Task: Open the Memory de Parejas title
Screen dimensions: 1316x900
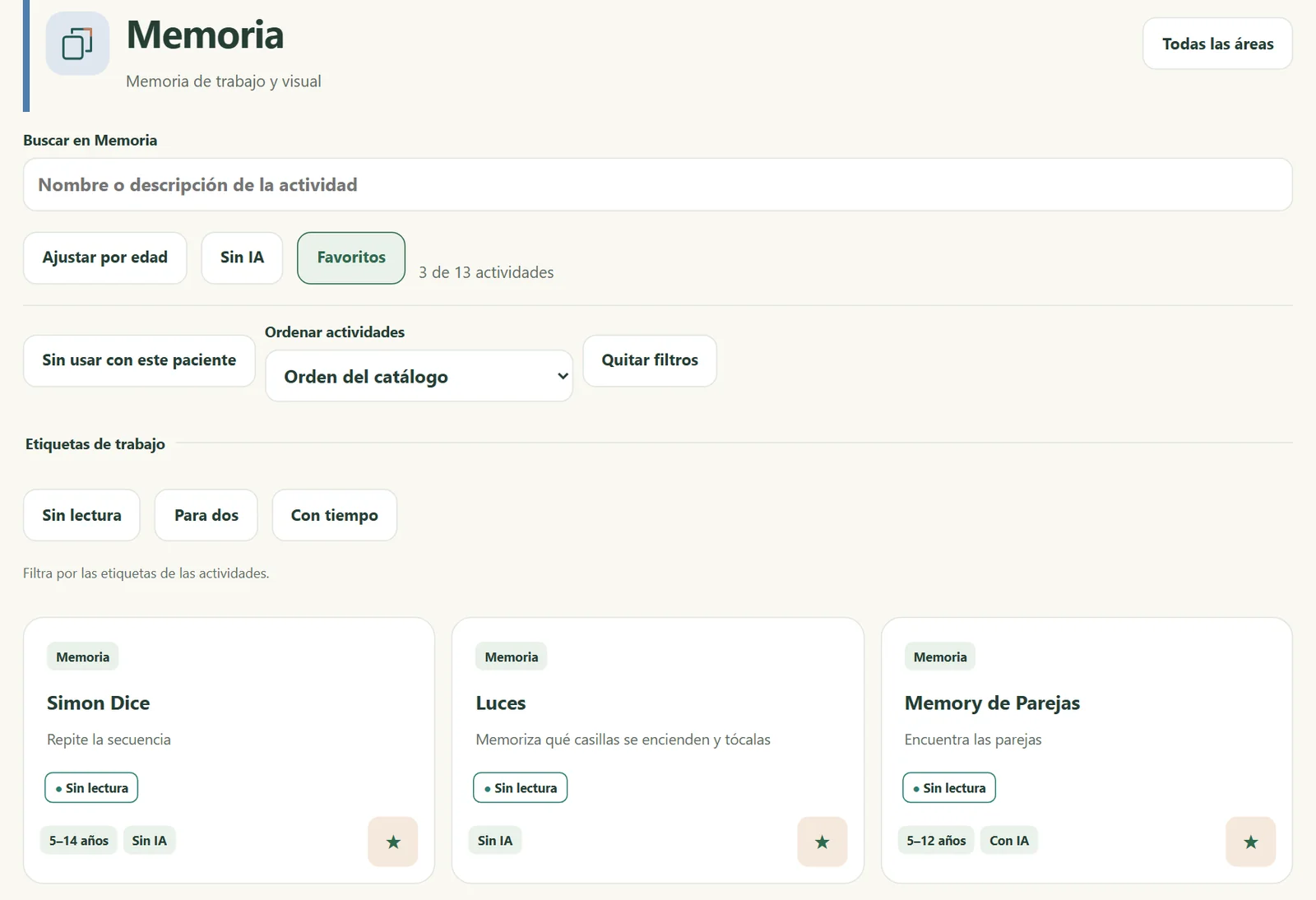Action: click(x=992, y=703)
